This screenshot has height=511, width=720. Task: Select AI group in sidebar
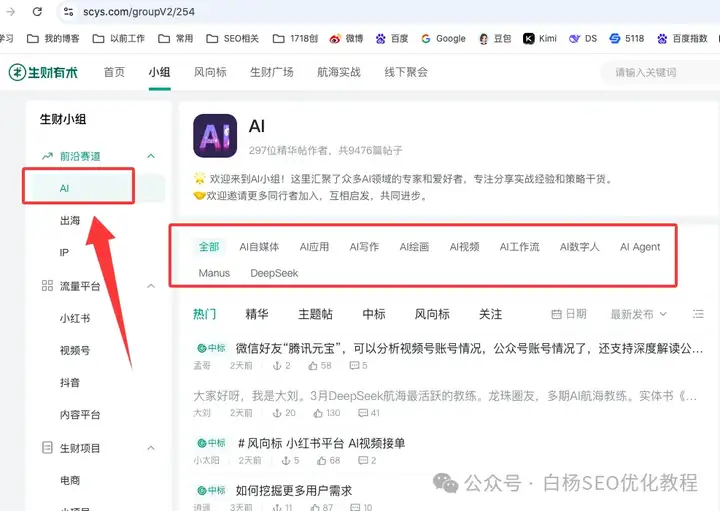tap(95, 188)
